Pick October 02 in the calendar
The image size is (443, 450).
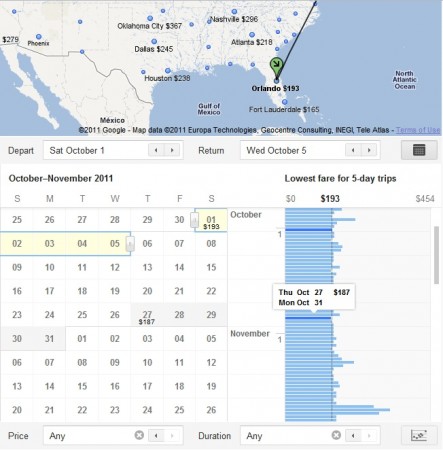(17, 244)
